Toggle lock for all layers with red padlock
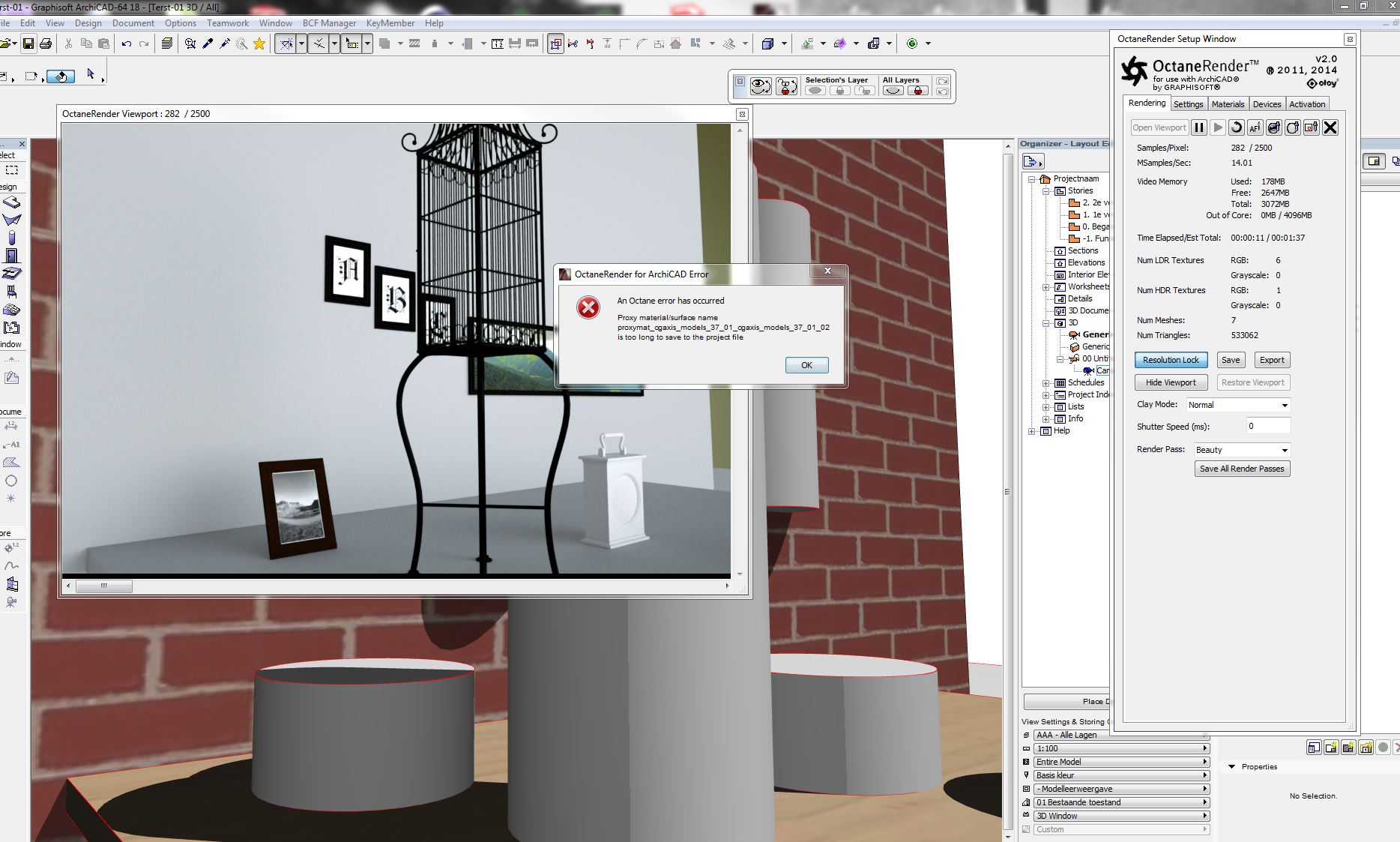Image resolution: width=1400 pixels, height=842 pixels. 917,91
